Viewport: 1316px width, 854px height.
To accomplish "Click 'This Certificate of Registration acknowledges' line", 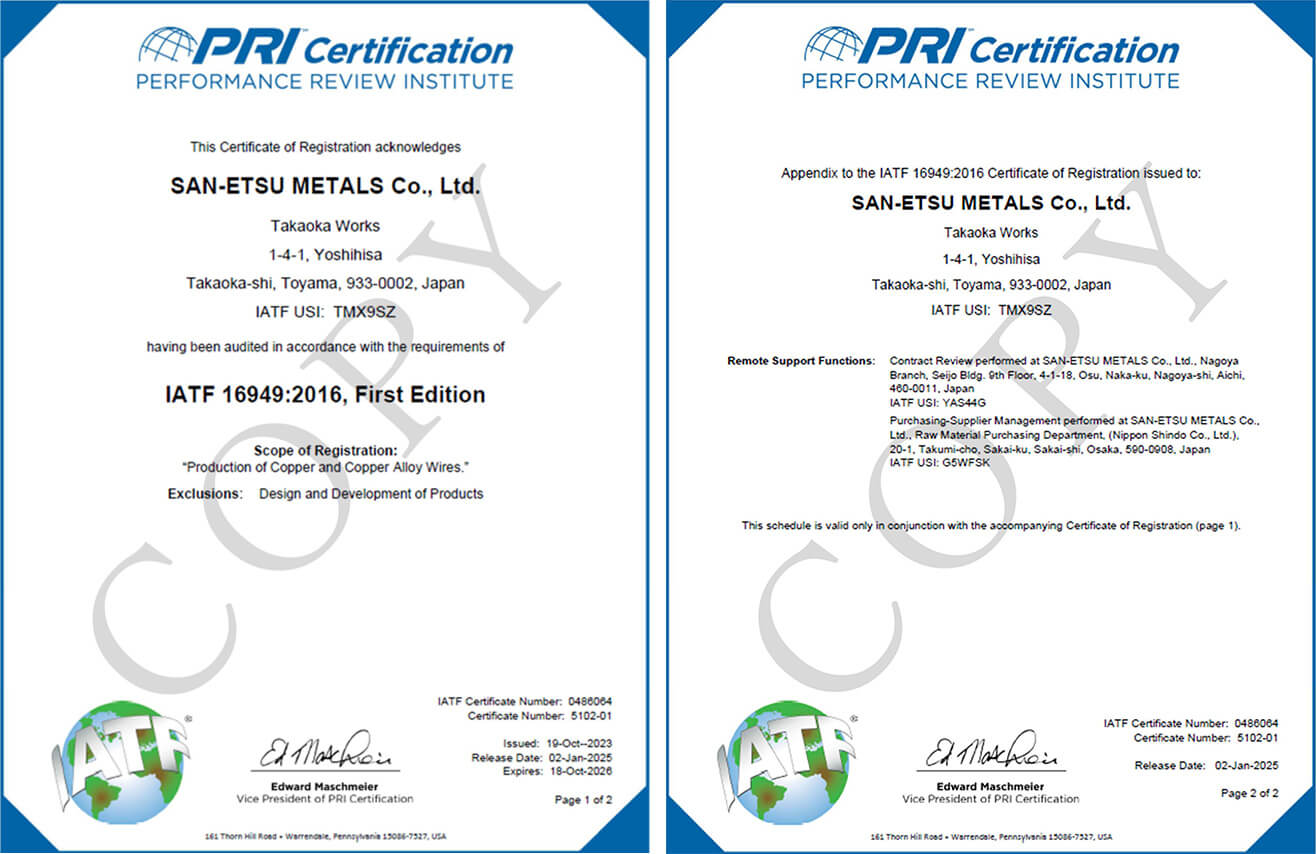I will pyautogui.click(x=326, y=147).
